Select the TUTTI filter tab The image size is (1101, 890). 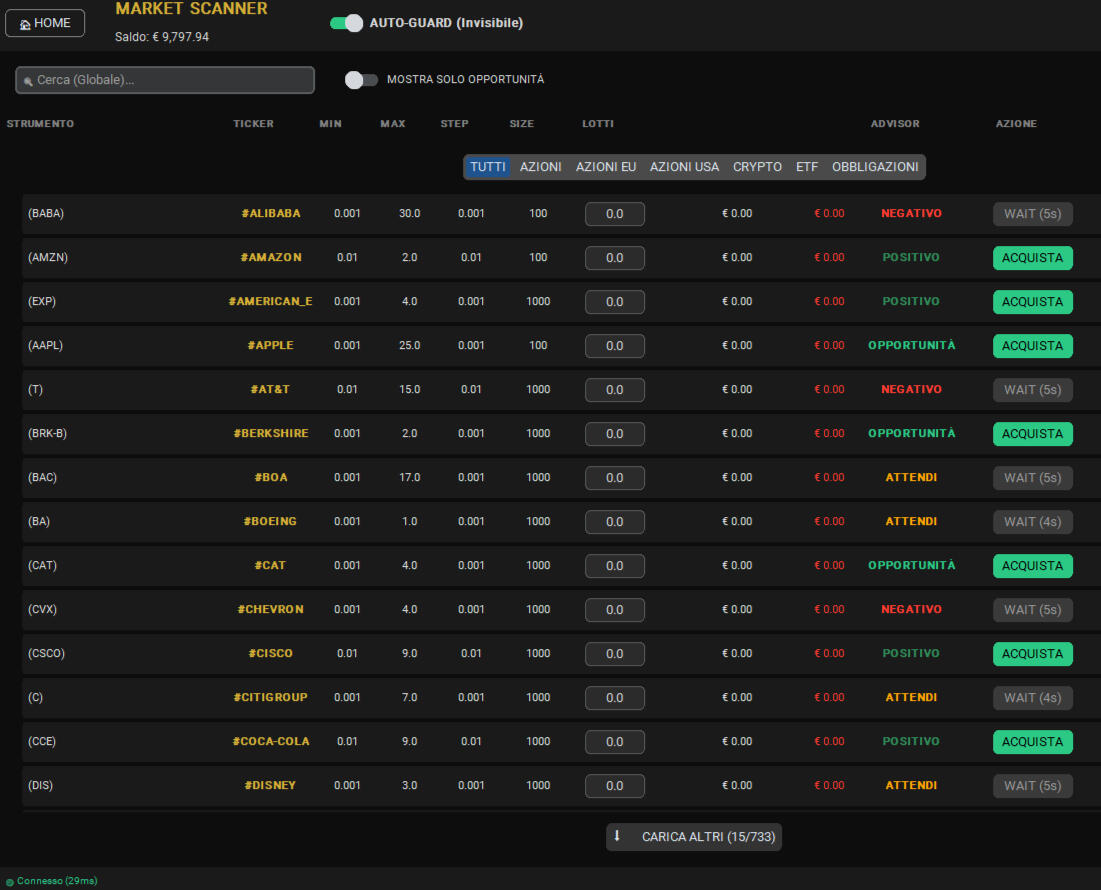tap(488, 167)
